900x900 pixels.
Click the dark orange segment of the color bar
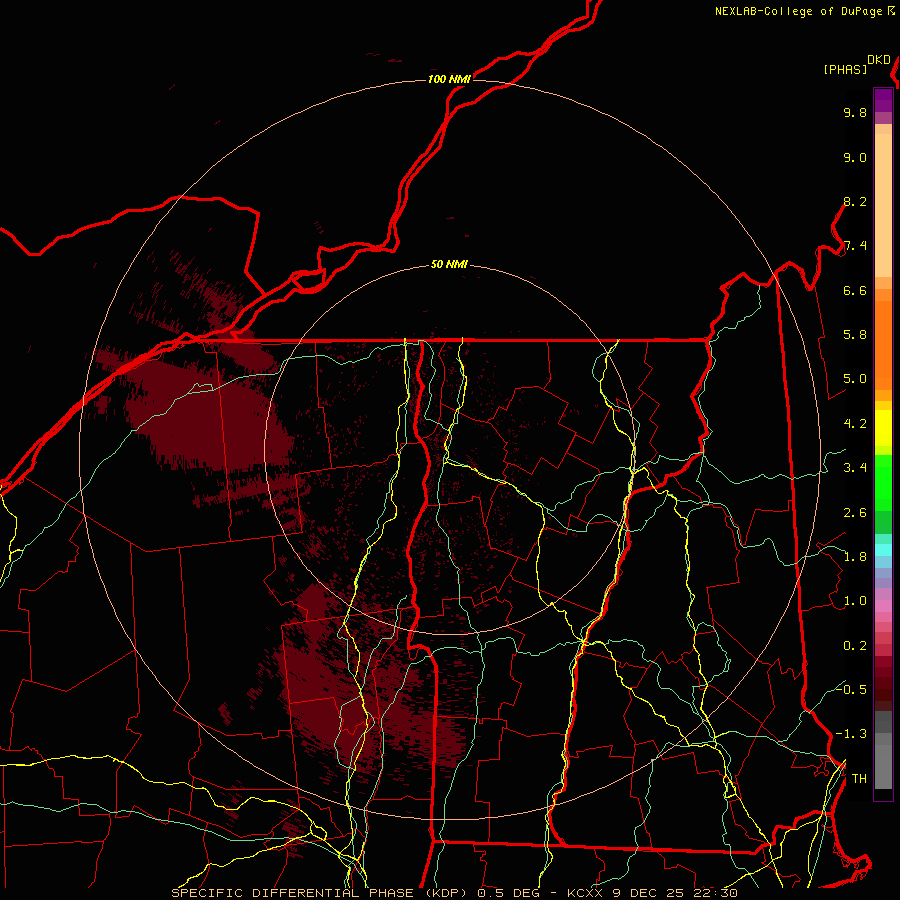pyautogui.click(x=883, y=344)
